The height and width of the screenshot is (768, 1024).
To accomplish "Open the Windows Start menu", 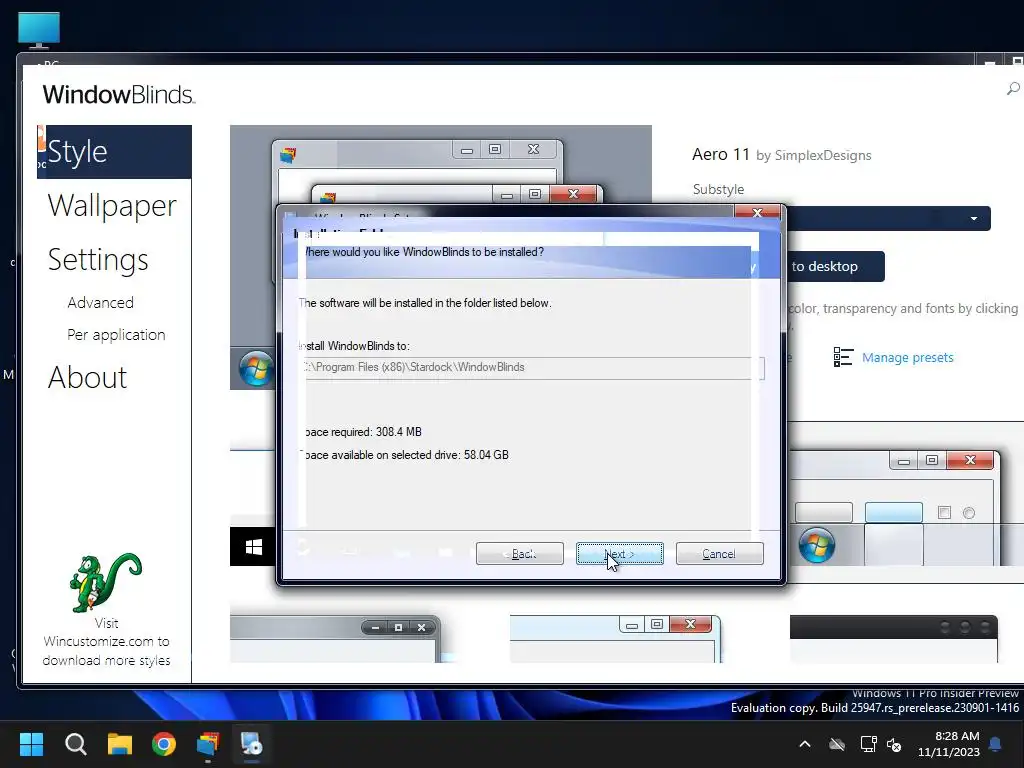I will 31,744.
